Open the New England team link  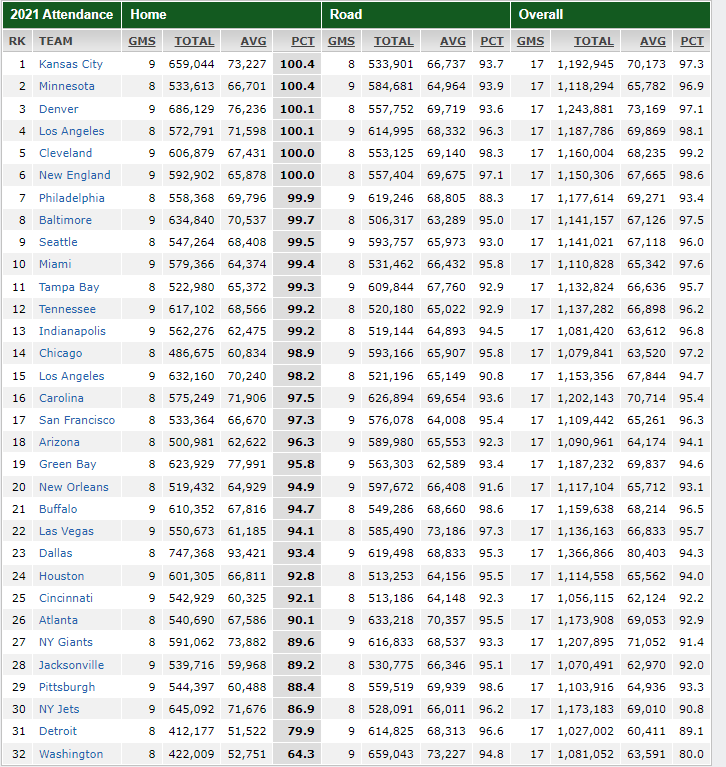(x=75, y=175)
